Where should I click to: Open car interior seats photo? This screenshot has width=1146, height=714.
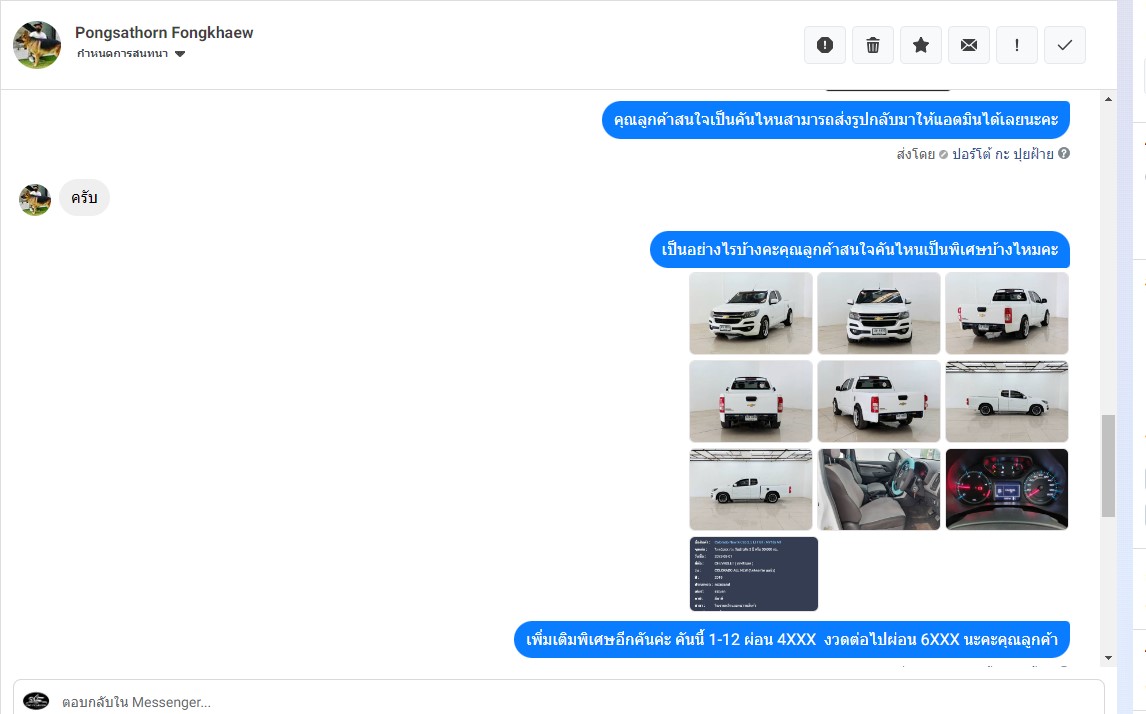coord(879,489)
